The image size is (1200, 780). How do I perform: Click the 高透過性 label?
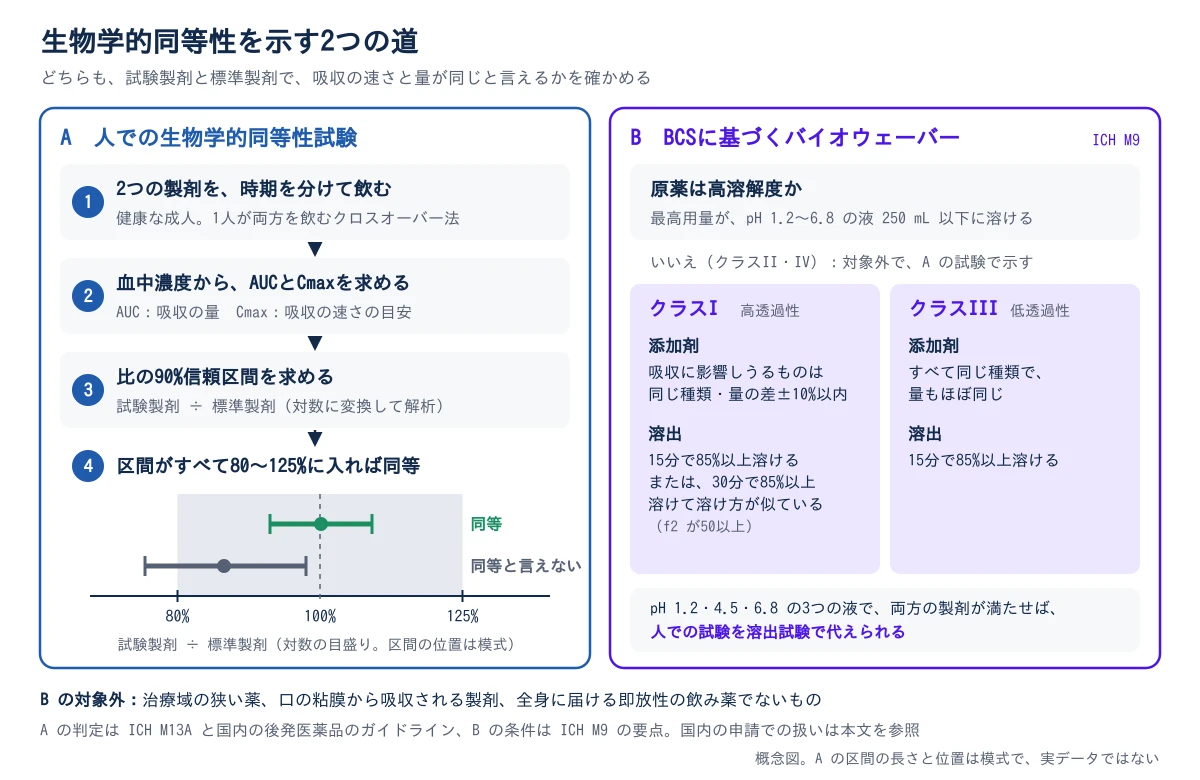point(770,311)
